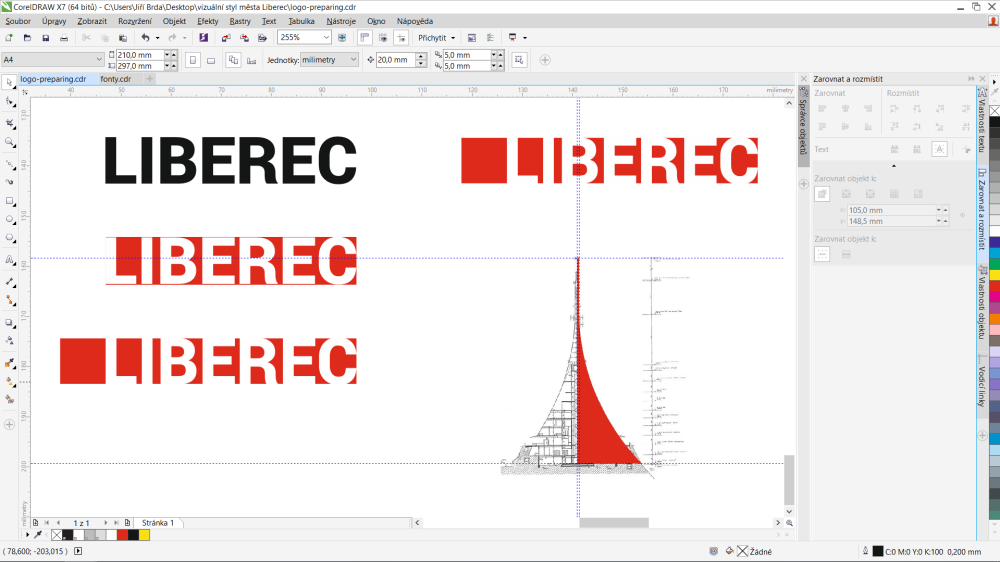This screenshot has height=562, width=1000.
Task: Create a new document
Action: 9,38
